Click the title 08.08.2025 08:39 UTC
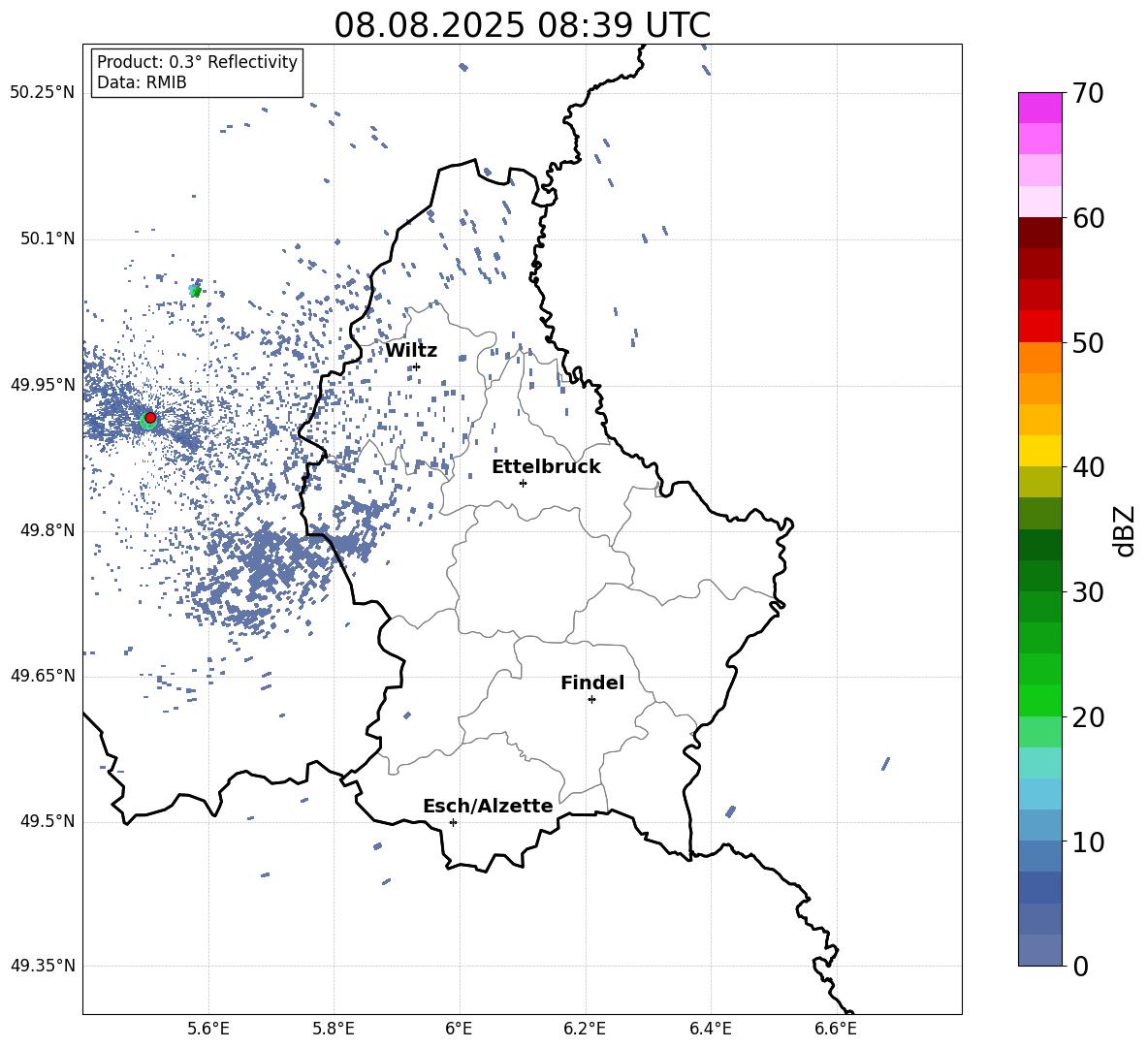The width and height of the screenshot is (1148, 1048). click(x=522, y=25)
